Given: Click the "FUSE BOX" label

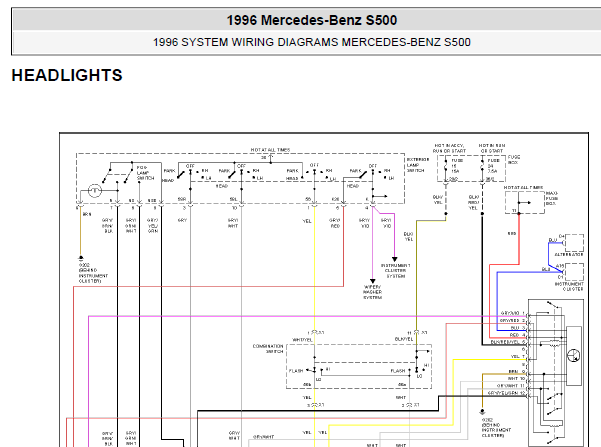Looking at the screenshot, I should point(514,159).
